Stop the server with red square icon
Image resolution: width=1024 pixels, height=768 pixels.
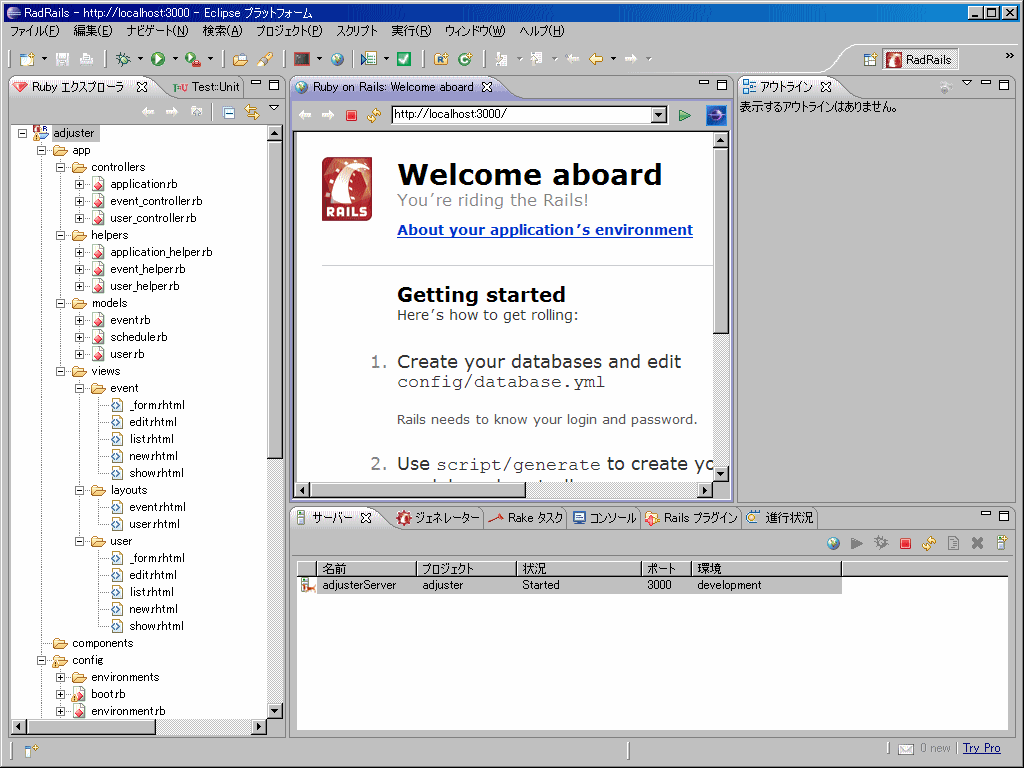pos(905,543)
